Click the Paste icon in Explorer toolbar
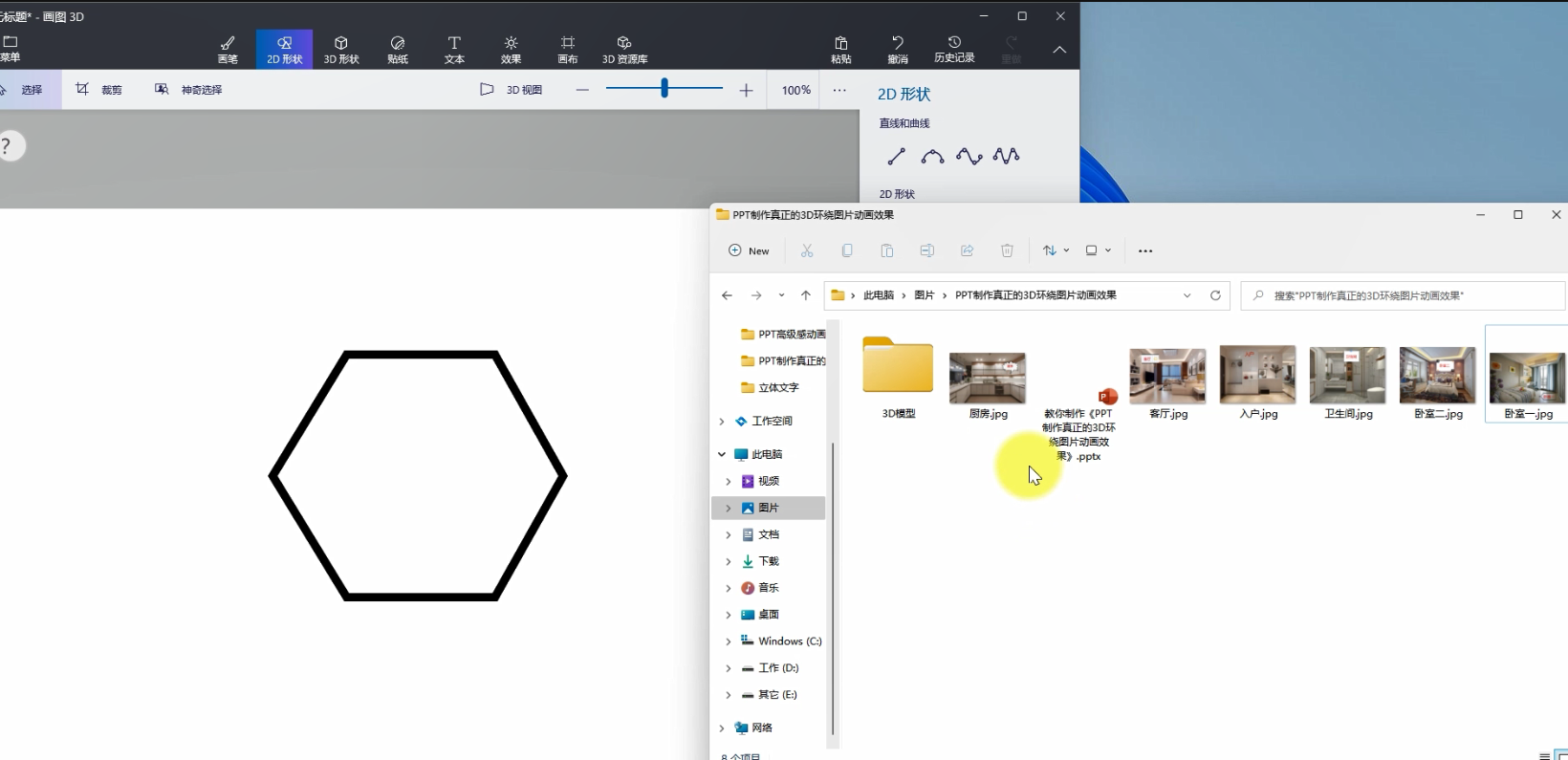Screen dimensions: 1568x760 point(887,250)
